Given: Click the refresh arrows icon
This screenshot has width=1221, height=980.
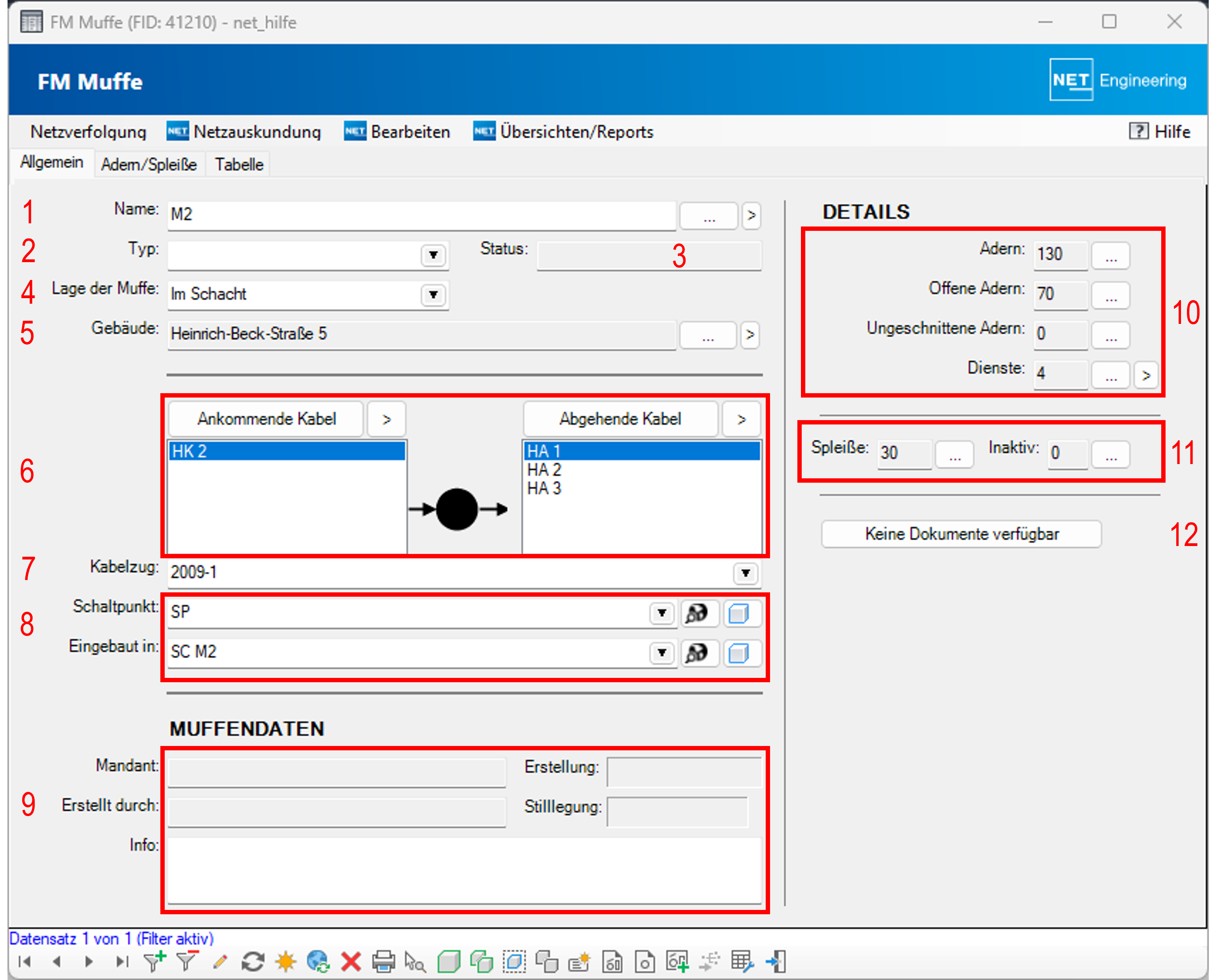Looking at the screenshot, I should pyautogui.click(x=253, y=961).
